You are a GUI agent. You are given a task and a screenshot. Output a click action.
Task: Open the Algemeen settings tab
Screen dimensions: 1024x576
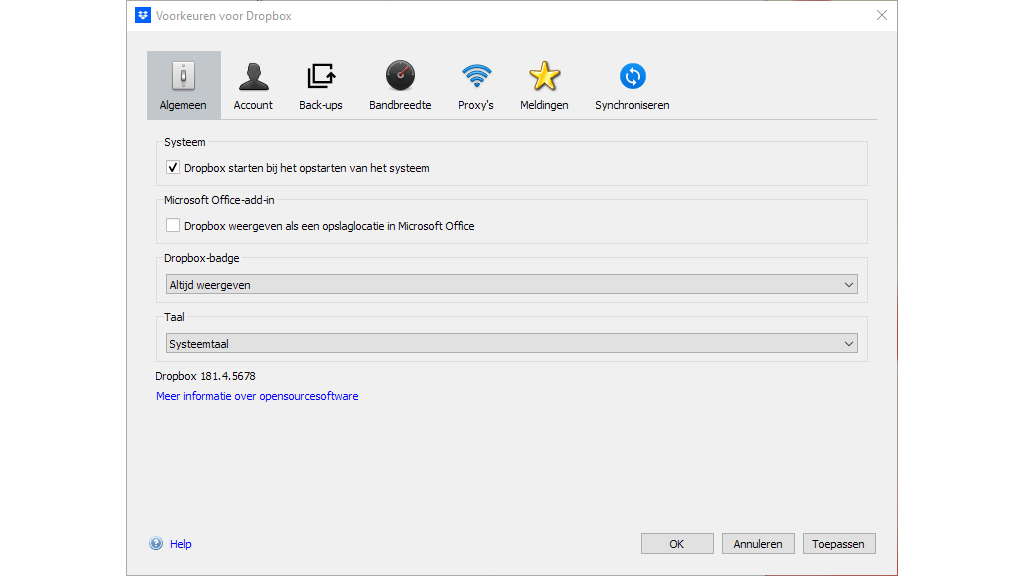184,85
